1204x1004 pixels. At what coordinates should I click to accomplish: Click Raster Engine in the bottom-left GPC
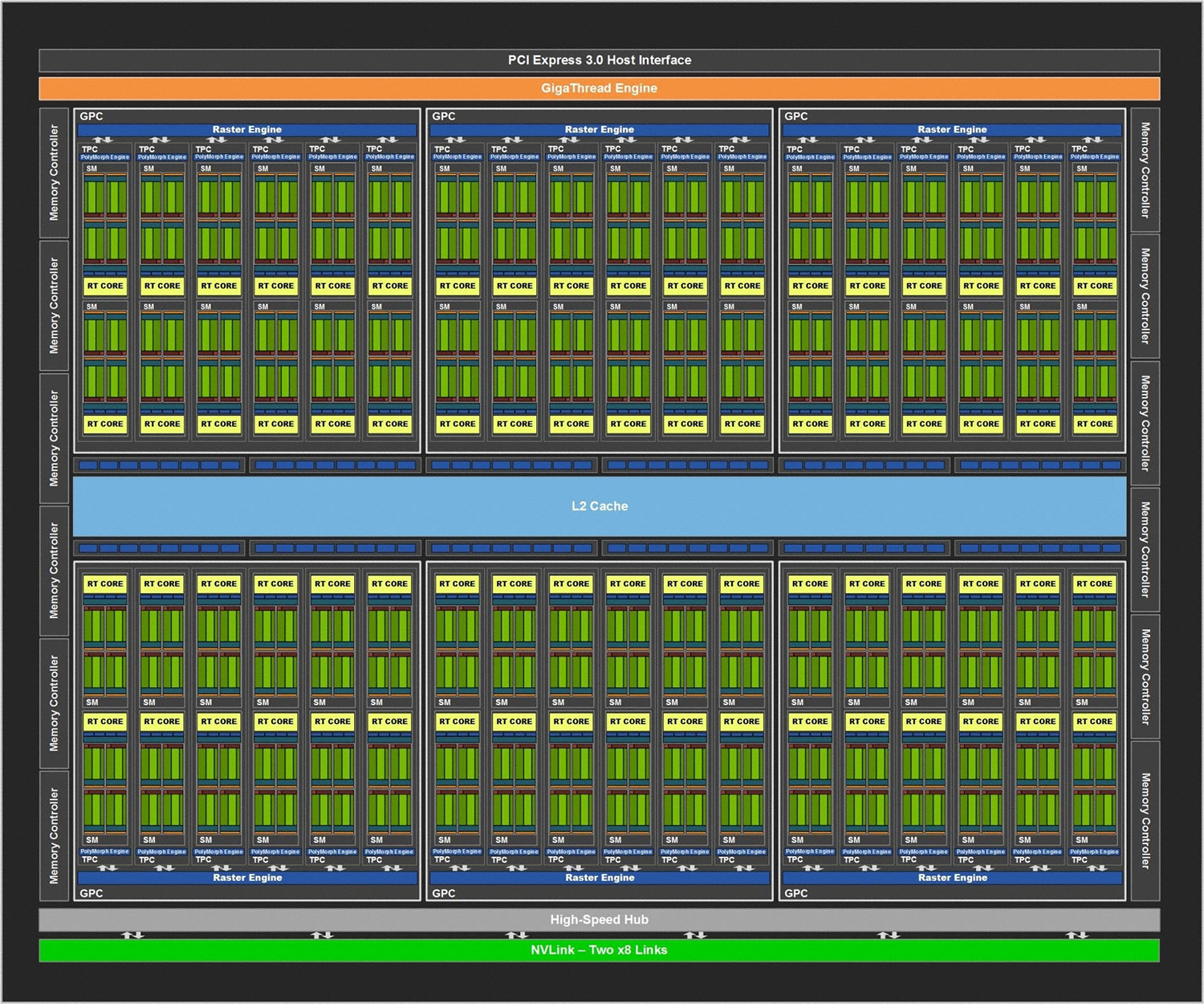pyautogui.click(x=247, y=878)
